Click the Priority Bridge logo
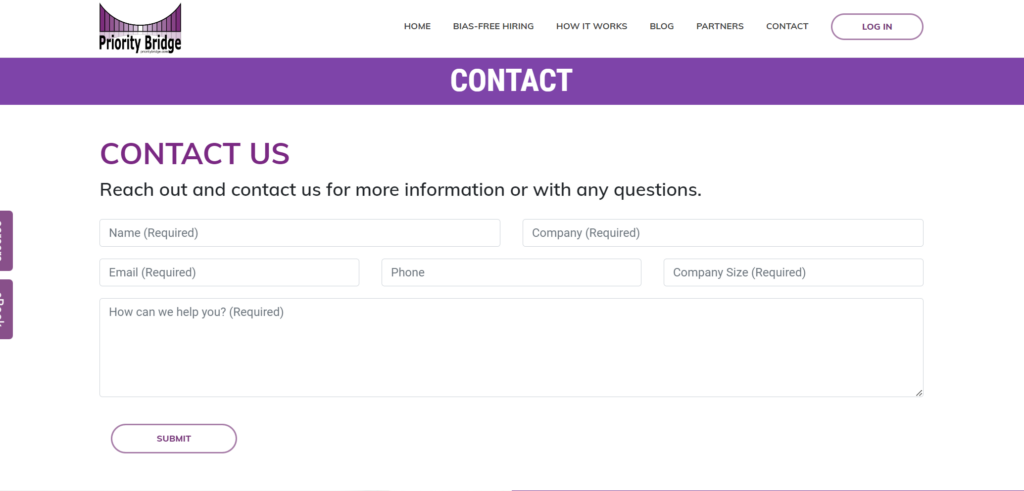This screenshot has height=491, width=1024. pyautogui.click(x=140, y=28)
